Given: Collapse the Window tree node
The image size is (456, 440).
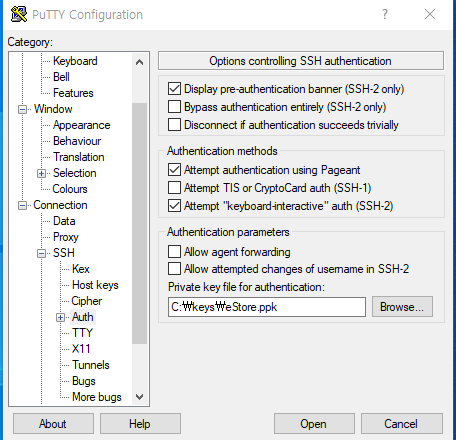Looking at the screenshot, I should click(22, 109).
